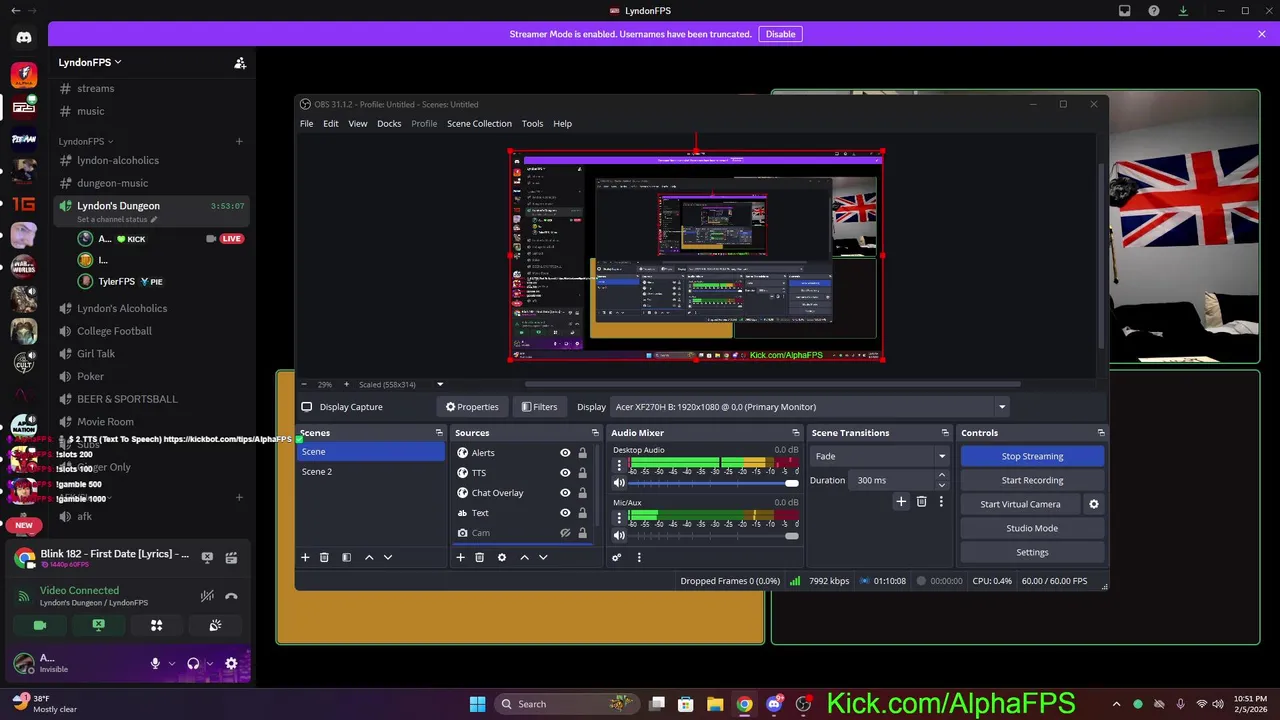Show the hidden Cam source

point(565,533)
